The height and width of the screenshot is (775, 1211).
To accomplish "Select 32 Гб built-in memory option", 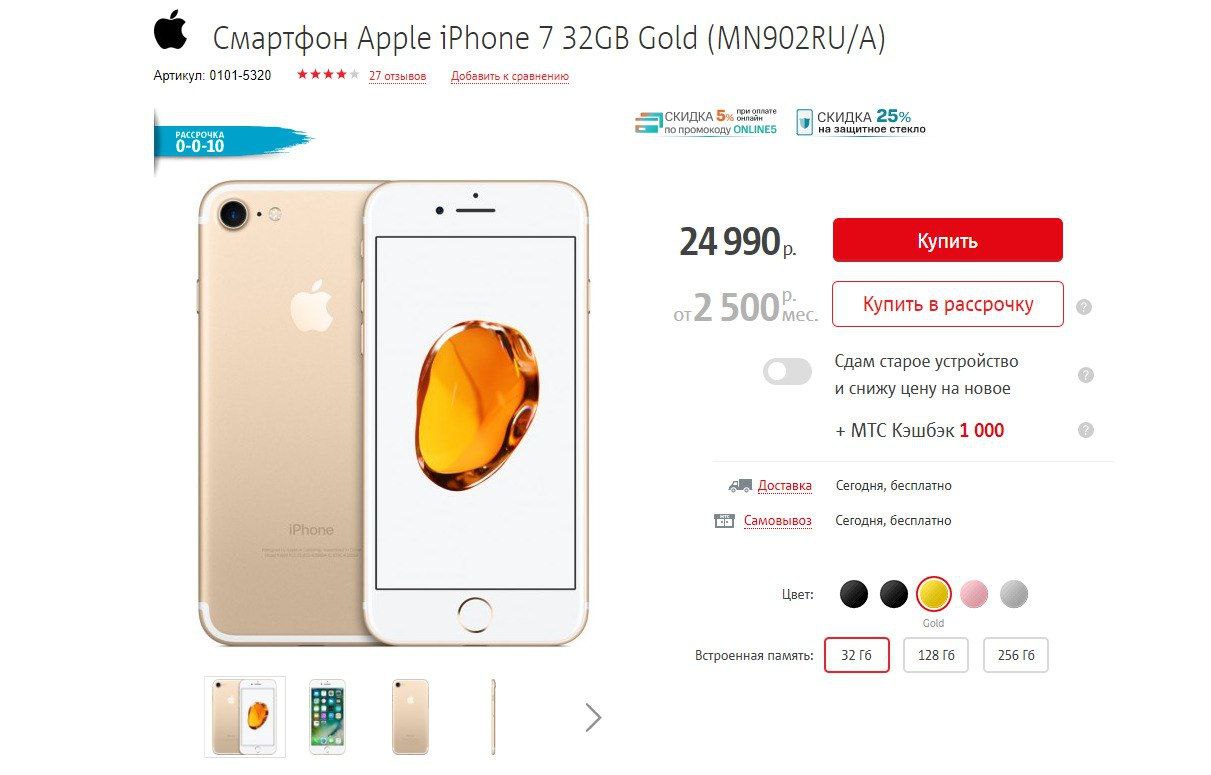I will point(857,656).
